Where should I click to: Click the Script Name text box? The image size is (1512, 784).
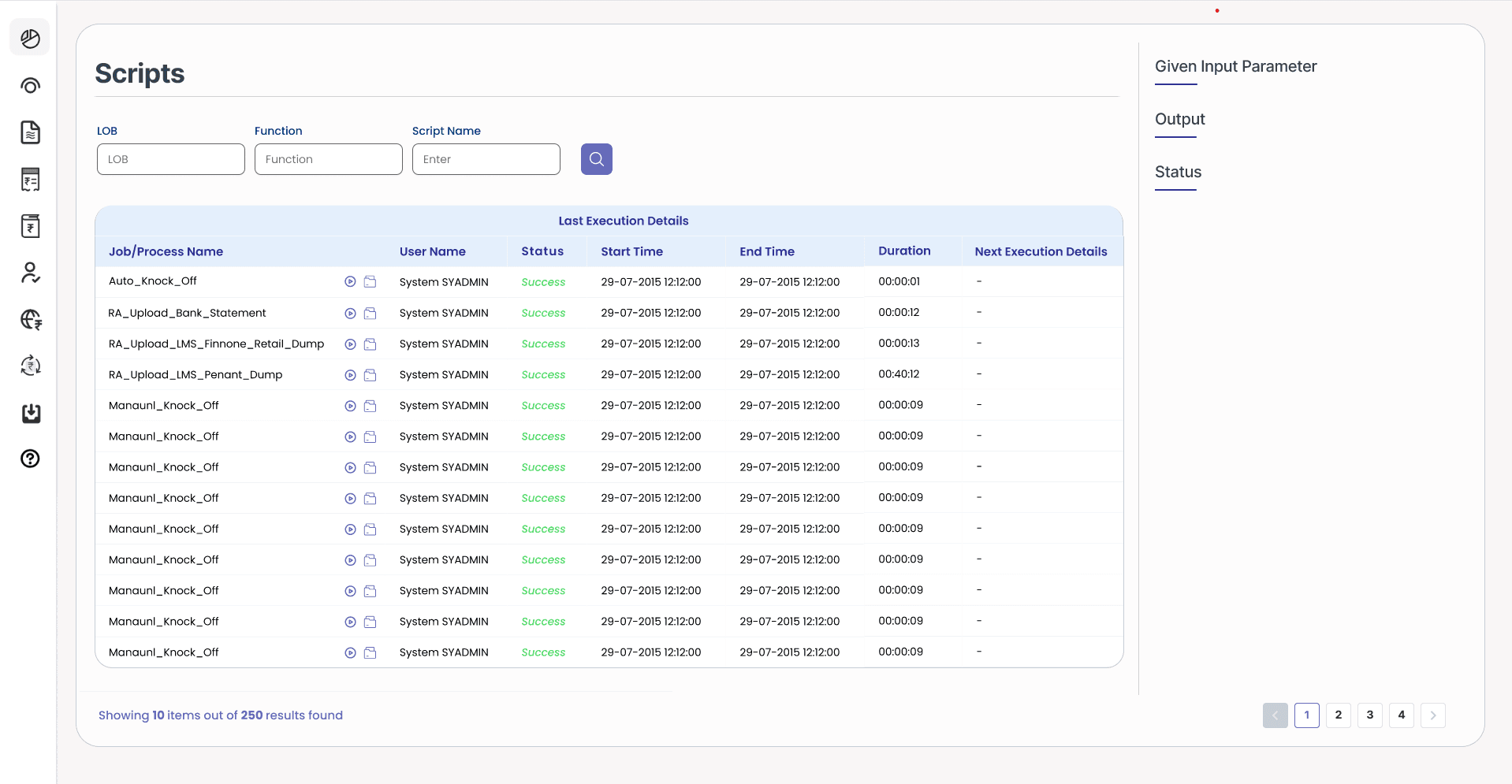486,159
